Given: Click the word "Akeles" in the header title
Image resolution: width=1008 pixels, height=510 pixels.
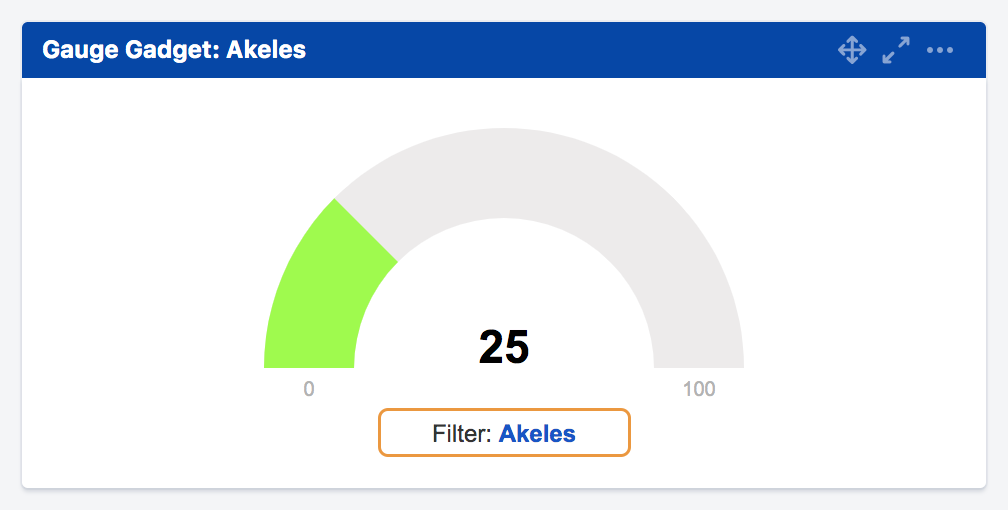Looking at the screenshot, I should 266,50.
